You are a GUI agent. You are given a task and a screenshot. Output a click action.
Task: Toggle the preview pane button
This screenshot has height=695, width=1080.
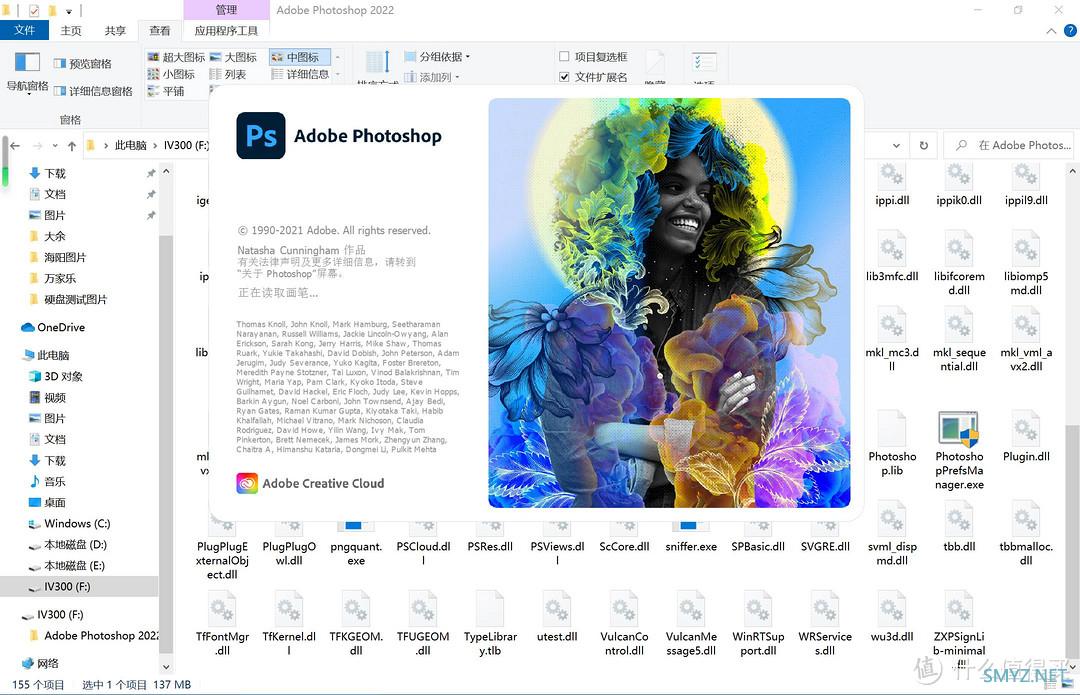tap(83, 63)
